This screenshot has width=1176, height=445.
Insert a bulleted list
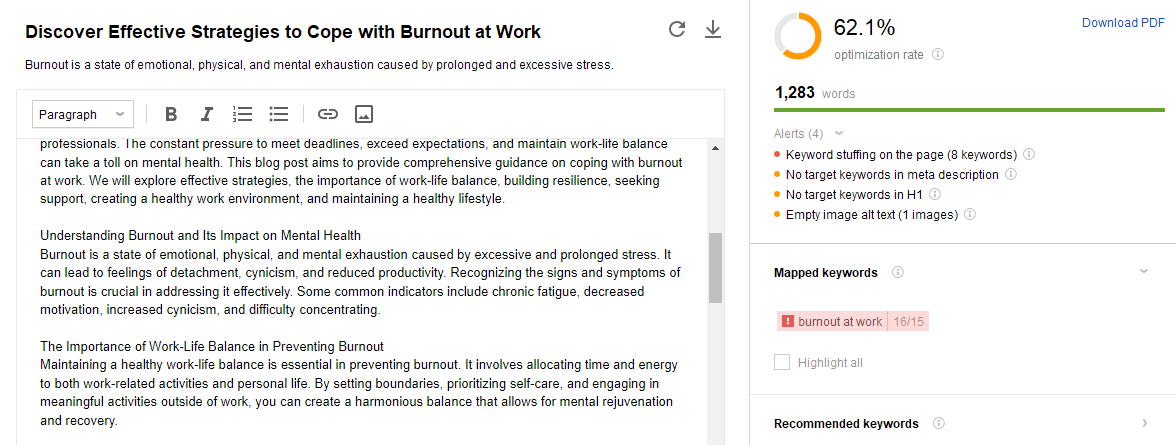tap(279, 114)
